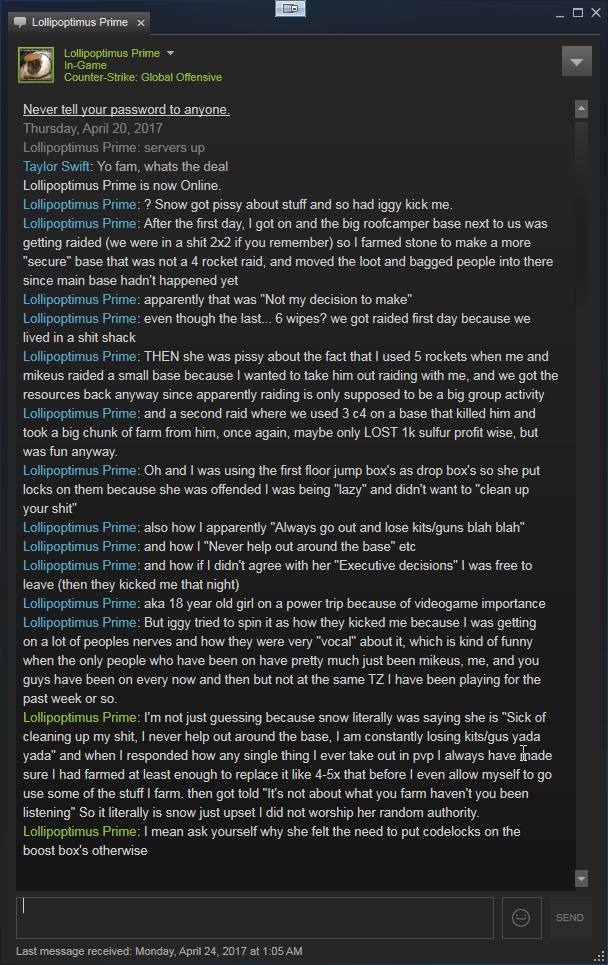
Task: Minimize the chat window
Action: pos(560,13)
